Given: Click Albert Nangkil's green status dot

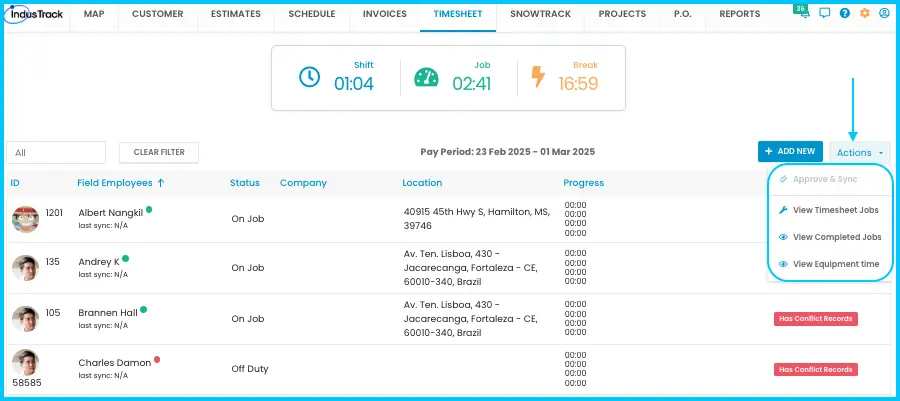Looking at the screenshot, I should (149, 210).
